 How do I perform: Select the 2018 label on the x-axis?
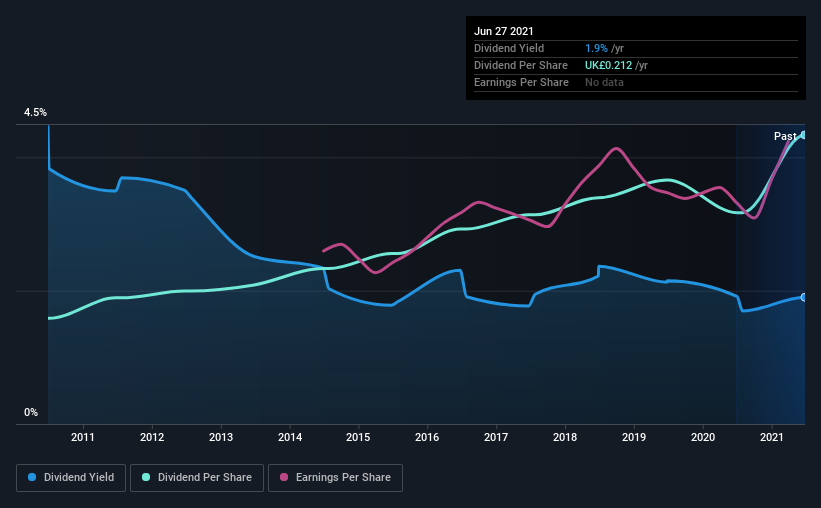(x=565, y=437)
